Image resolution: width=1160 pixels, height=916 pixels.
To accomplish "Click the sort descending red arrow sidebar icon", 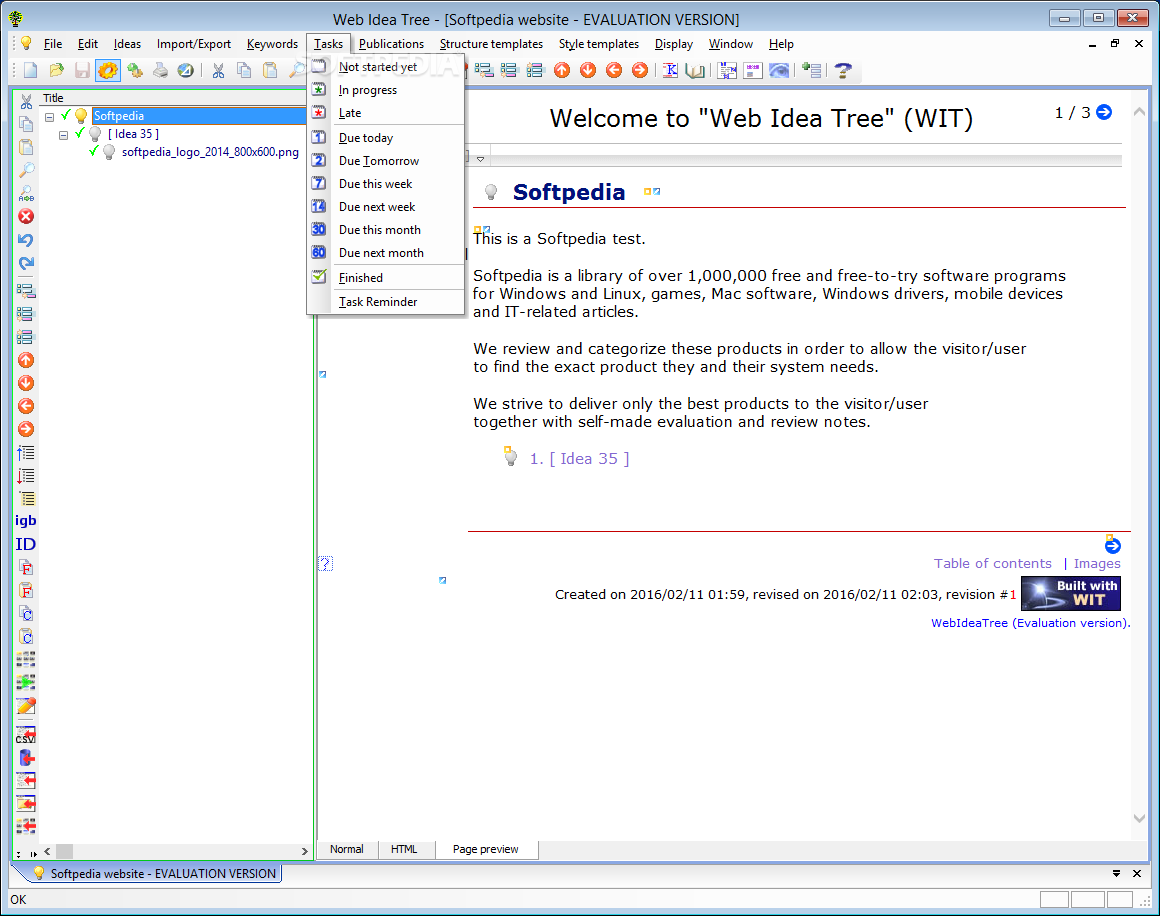I will click(26, 475).
